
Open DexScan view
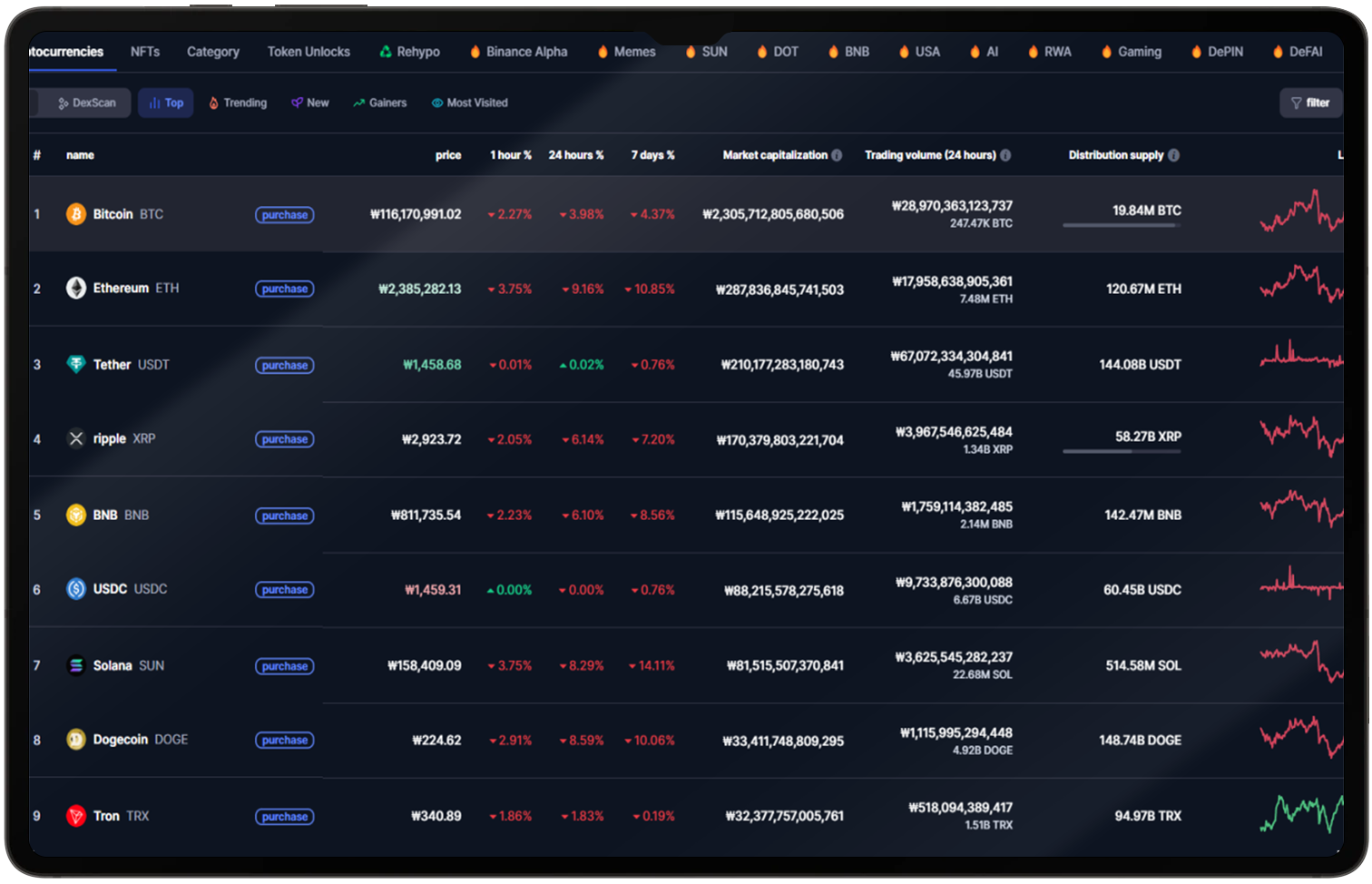coord(85,103)
